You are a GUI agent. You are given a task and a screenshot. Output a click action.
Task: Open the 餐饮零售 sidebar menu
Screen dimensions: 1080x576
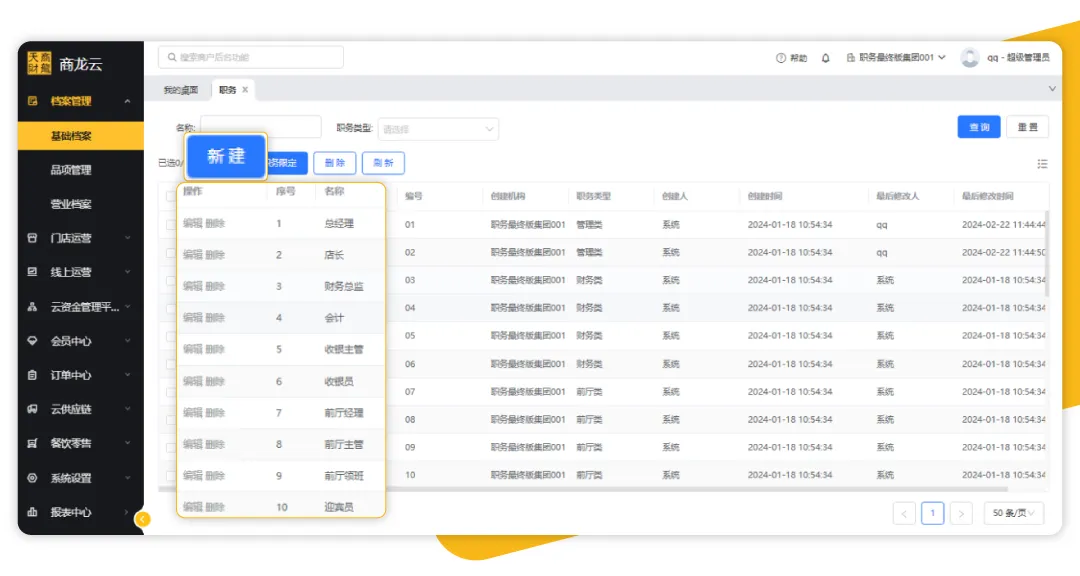click(81, 443)
